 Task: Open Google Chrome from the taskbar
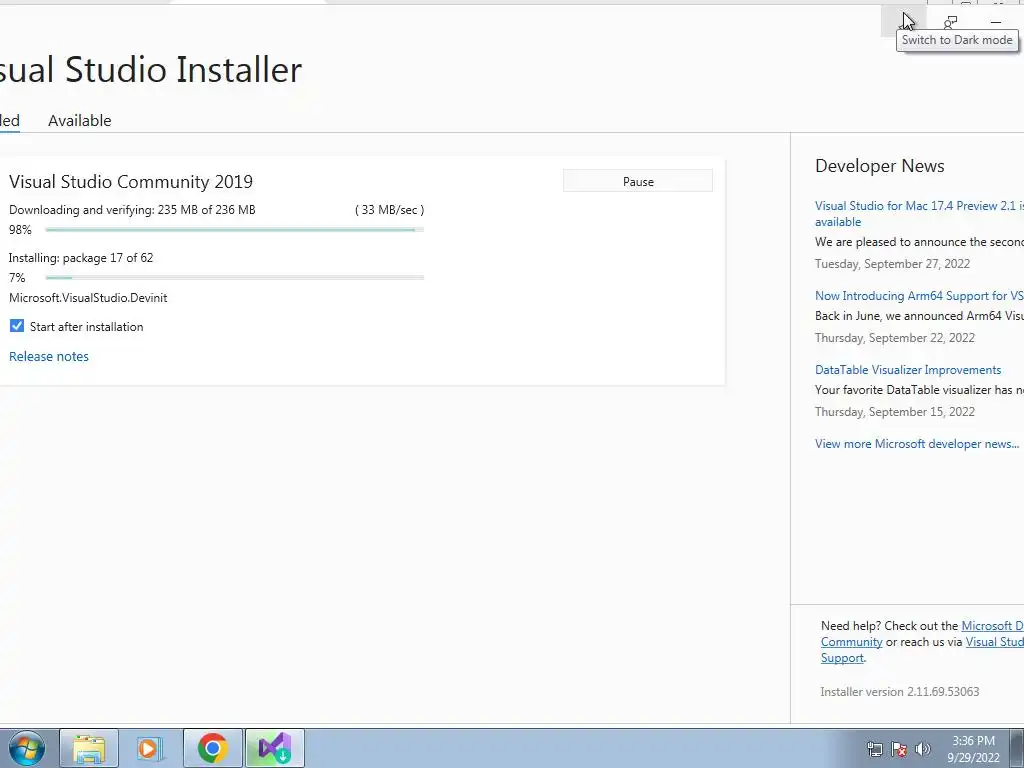(x=212, y=748)
